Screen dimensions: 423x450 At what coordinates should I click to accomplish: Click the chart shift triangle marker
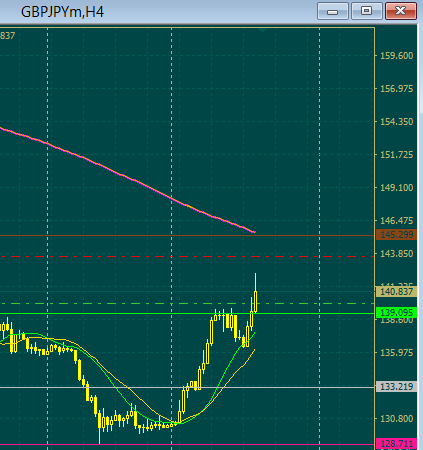tap(262, 30)
